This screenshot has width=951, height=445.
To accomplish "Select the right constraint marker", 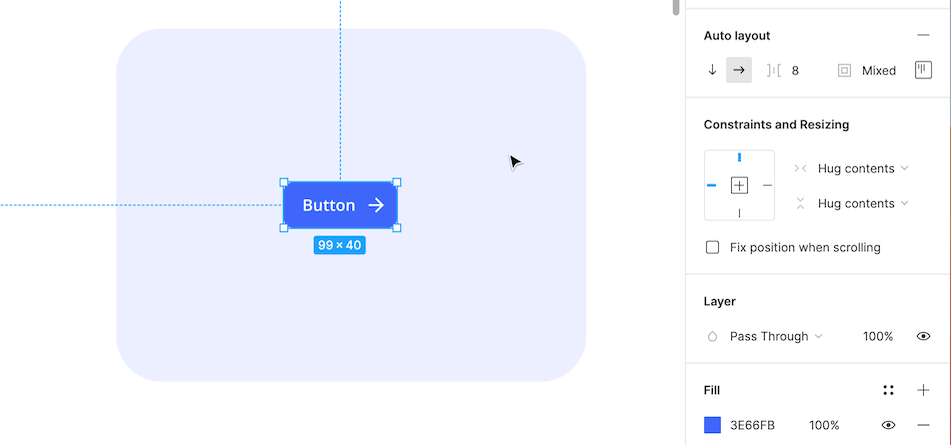I will tap(767, 186).
